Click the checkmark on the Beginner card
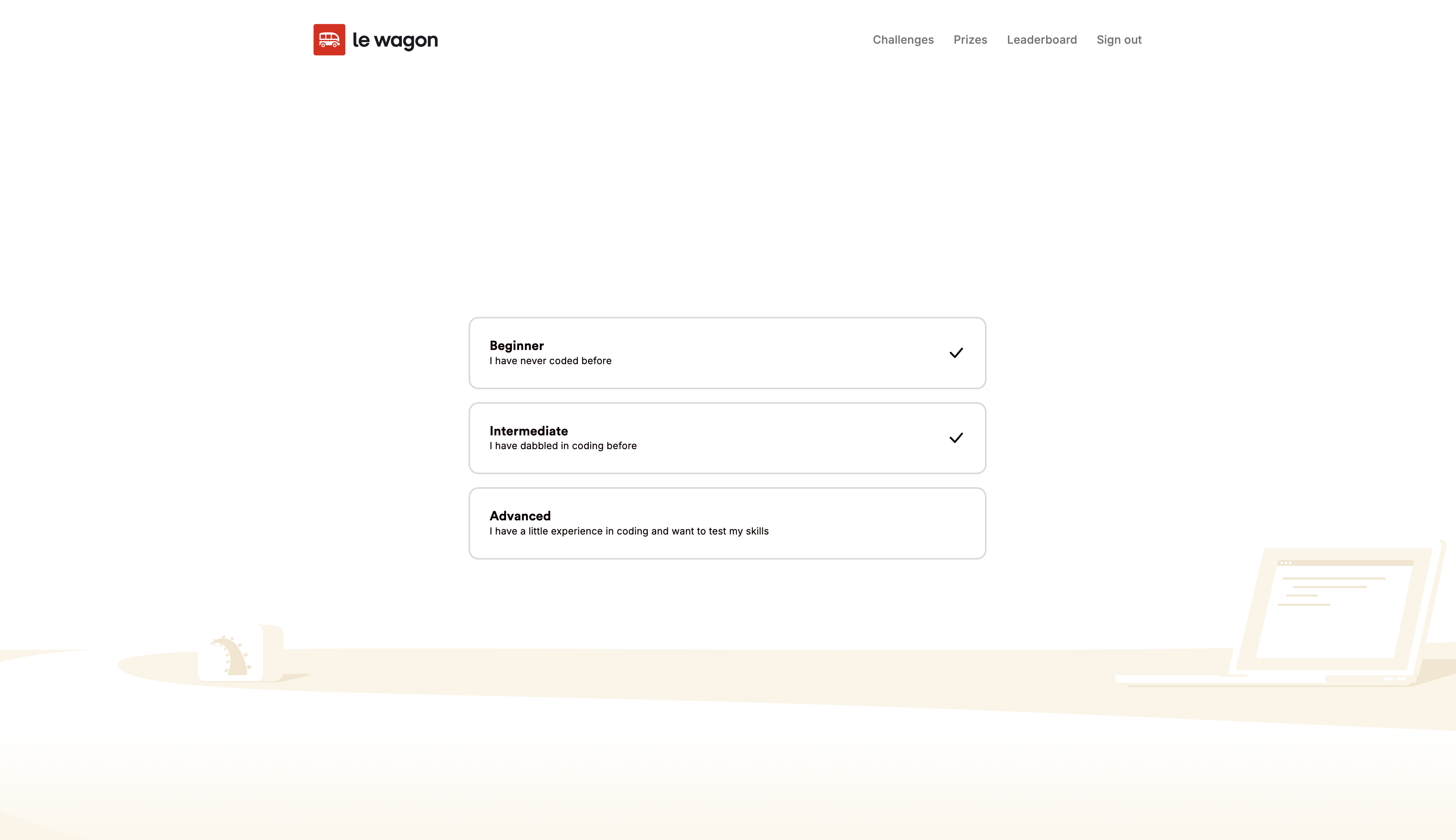 pos(956,352)
